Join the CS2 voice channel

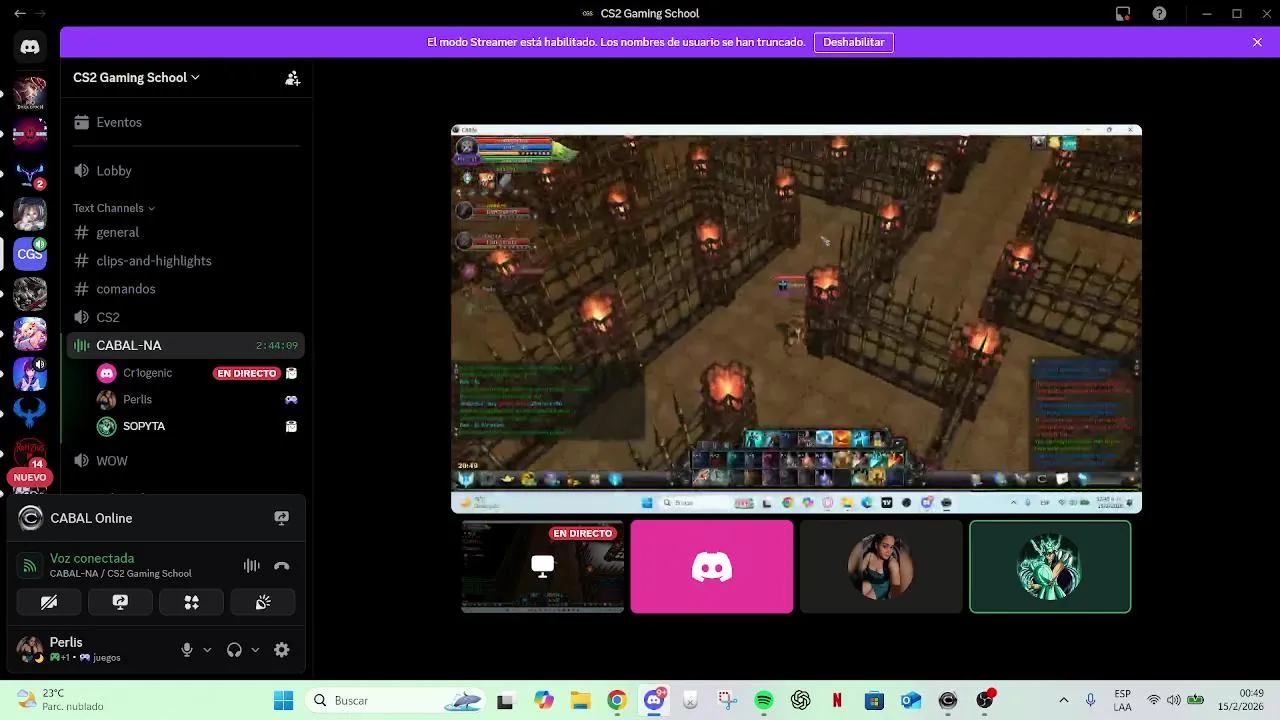(x=186, y=317)
